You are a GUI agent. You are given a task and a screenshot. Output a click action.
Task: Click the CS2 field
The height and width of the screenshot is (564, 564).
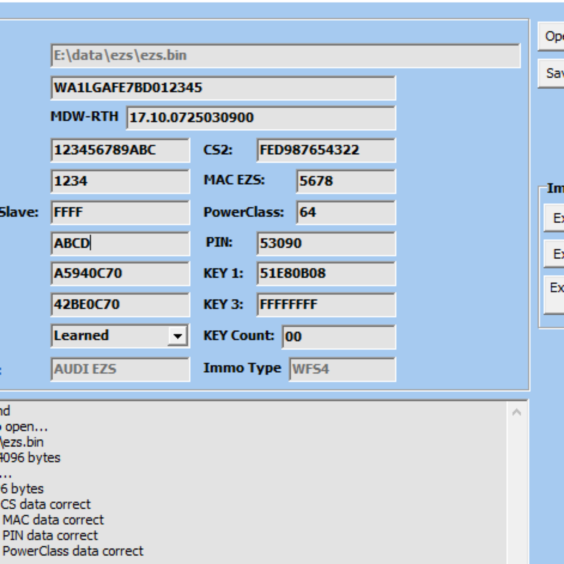[326, 150]
